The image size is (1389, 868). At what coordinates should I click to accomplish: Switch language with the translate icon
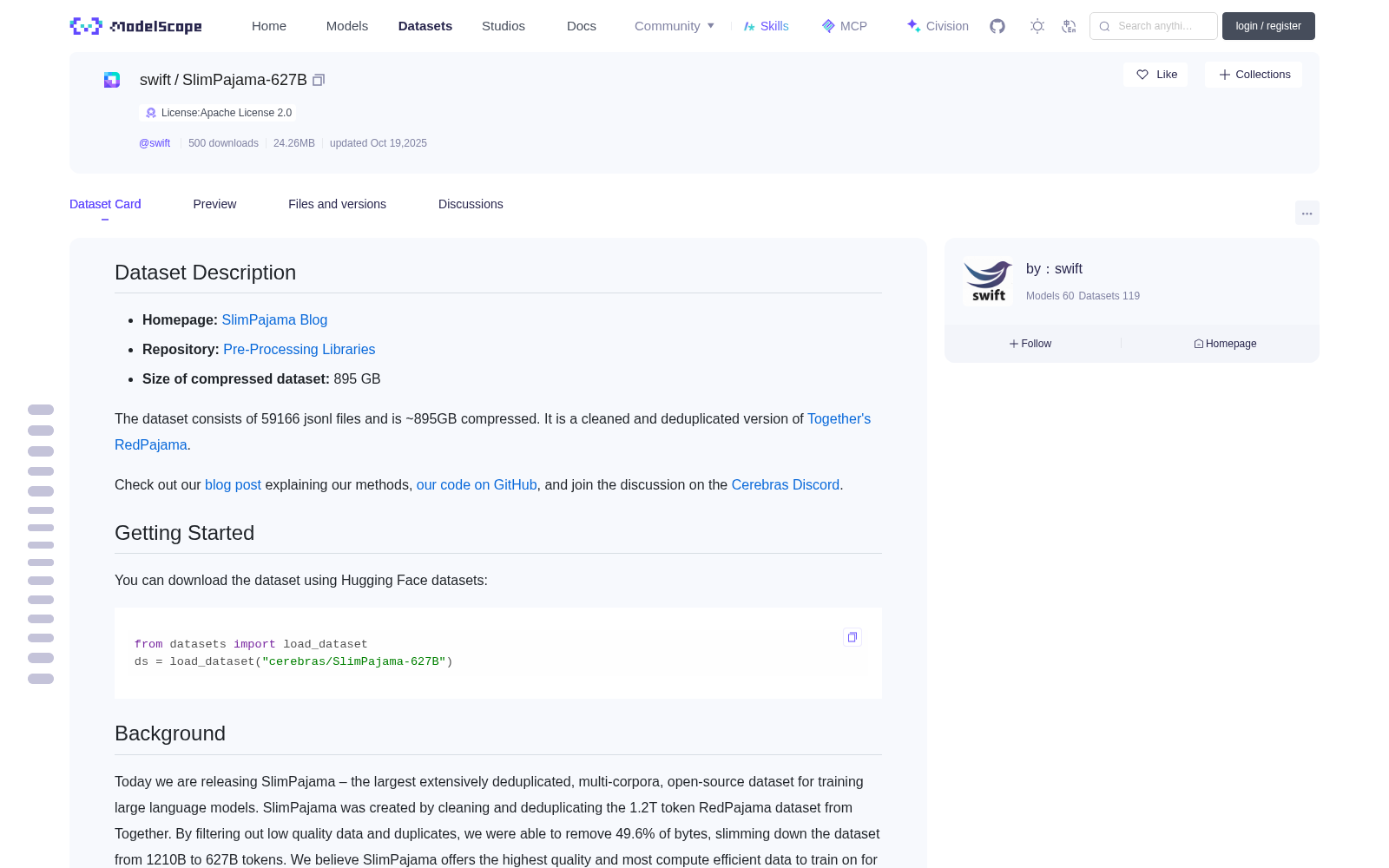click(1070, 26)
